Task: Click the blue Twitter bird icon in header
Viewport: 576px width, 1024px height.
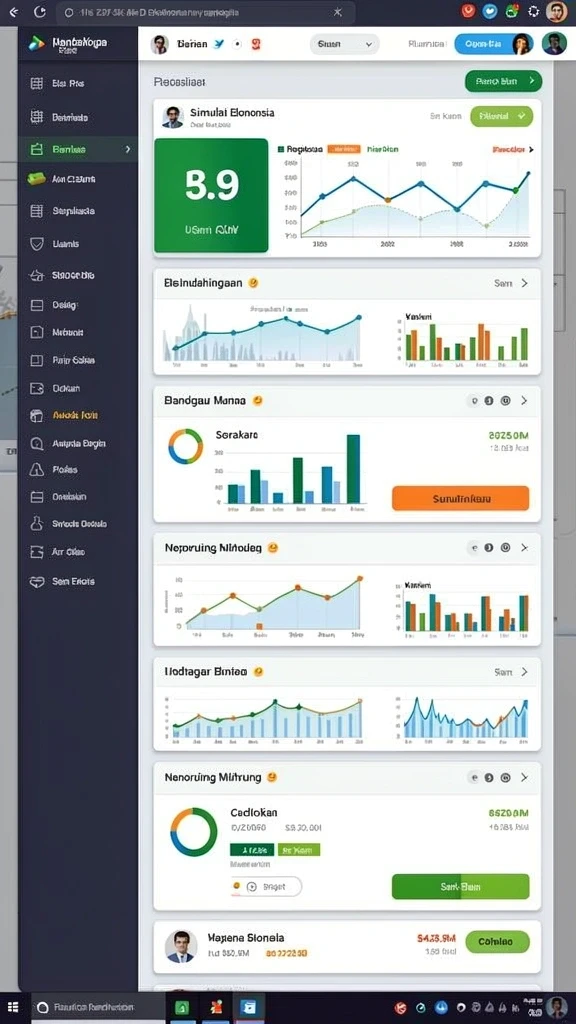Action: click(x=219, y=44)
